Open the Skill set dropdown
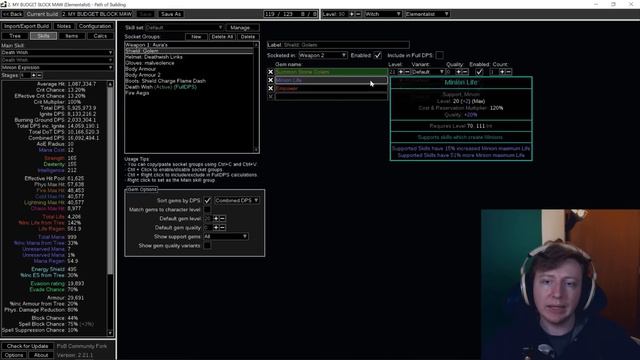The image size is (640, 360). [184, 28]
